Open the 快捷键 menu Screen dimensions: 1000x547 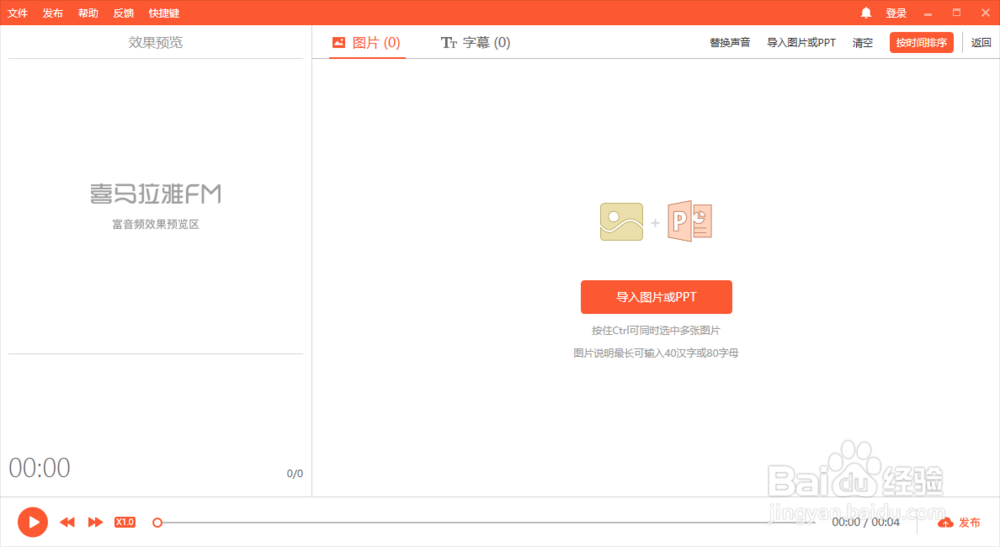pyautogui.click(x=164, y=13)
